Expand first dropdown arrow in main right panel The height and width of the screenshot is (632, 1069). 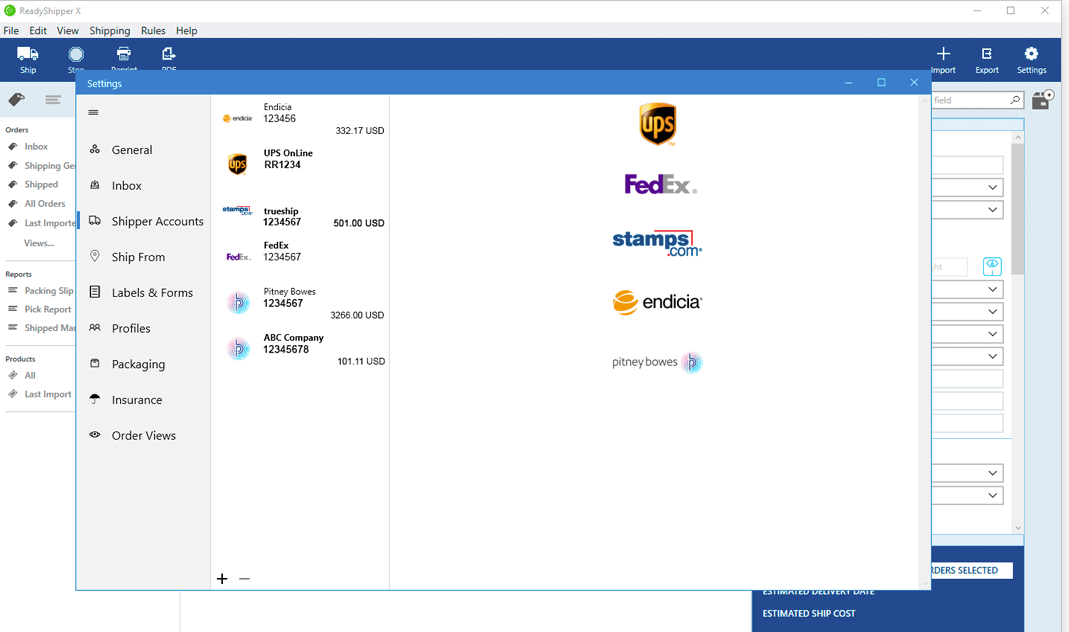[992, 187]
